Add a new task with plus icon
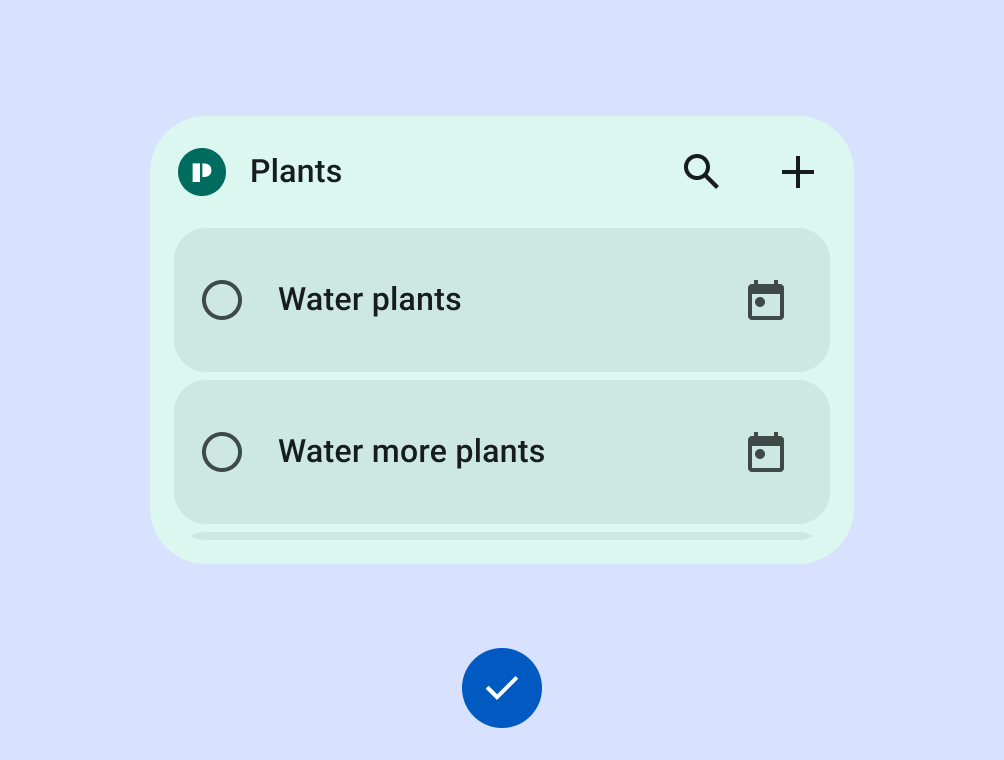This screenshot has width=1004, height=760. (x=798, y=172)
